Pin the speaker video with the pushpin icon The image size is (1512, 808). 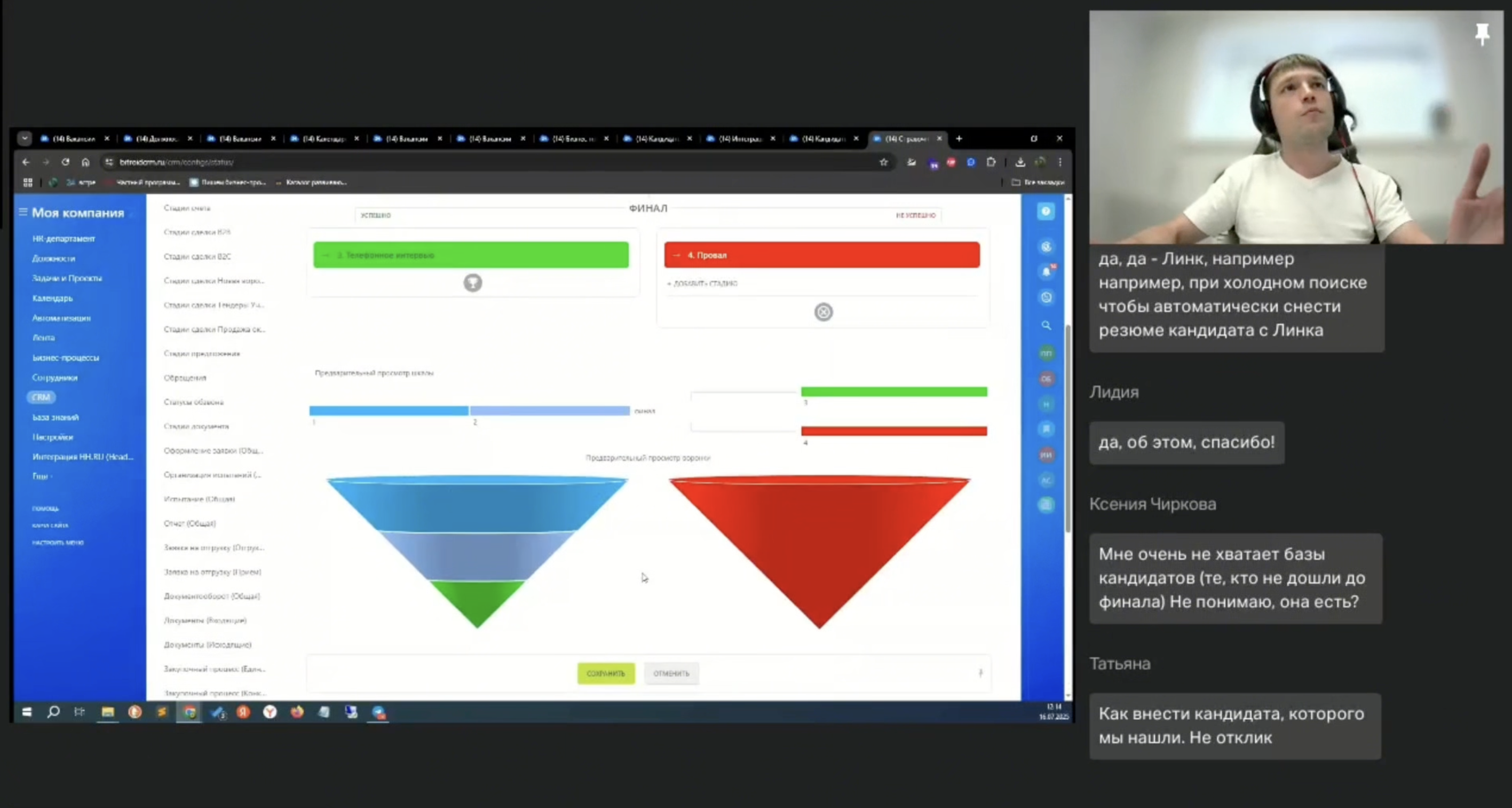pos(1482,34)
